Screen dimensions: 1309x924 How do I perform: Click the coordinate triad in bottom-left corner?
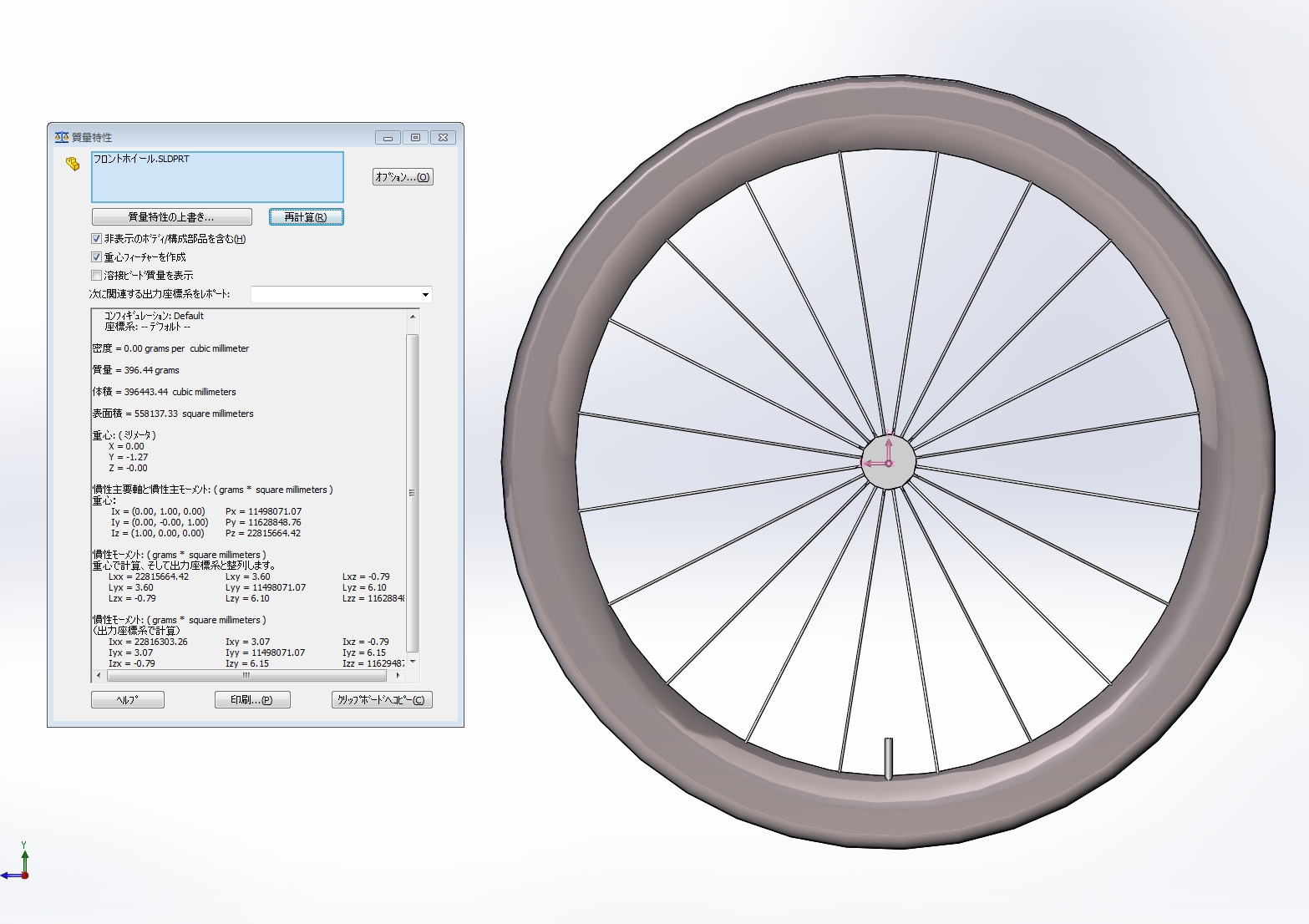pyautogui.click(x=16, y=861)
